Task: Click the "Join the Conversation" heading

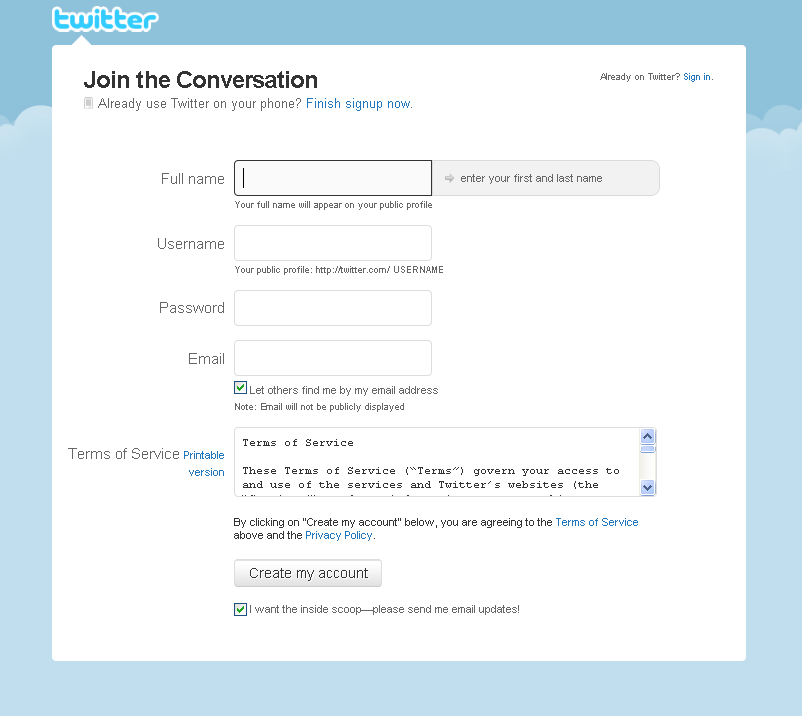Action: tap(200, 80)
